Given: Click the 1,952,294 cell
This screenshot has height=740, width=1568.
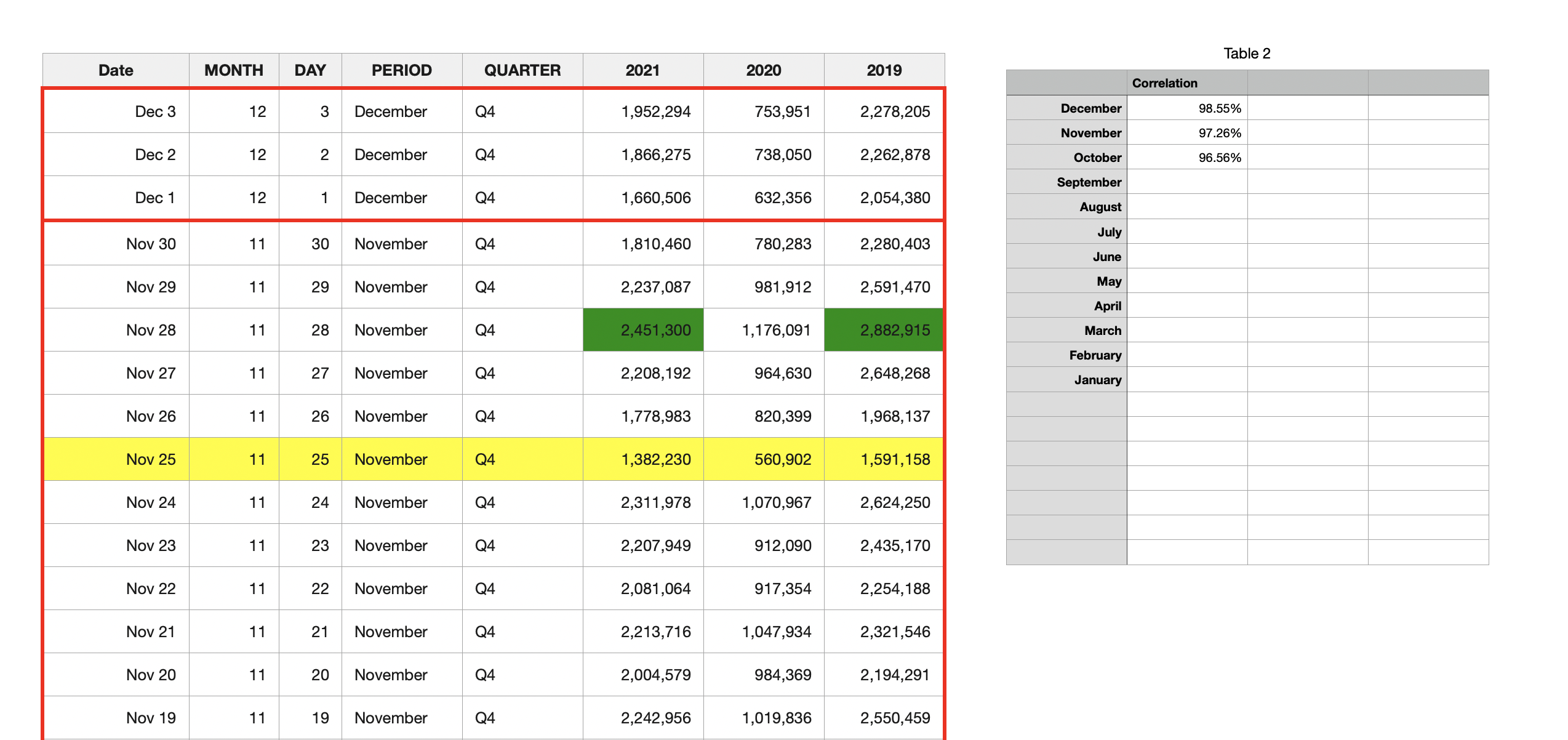Looking at the screenshot, I should pyautogui.click(x=643, y=111).
